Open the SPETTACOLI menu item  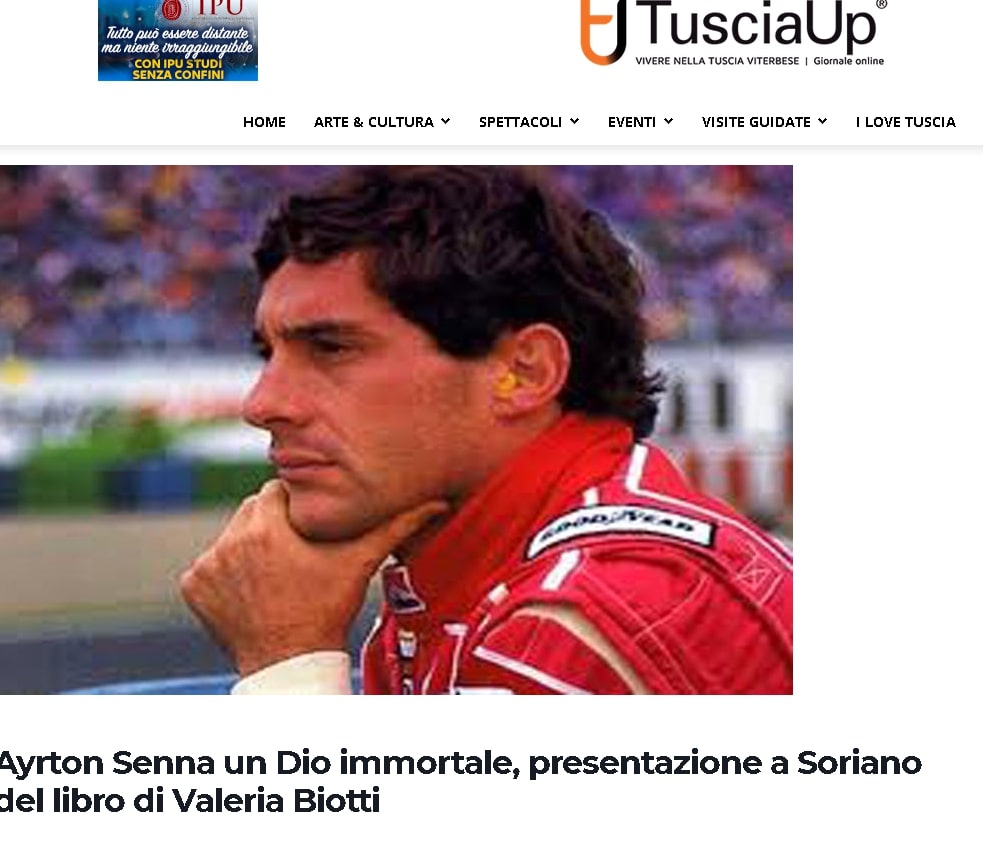coord(520,122)
